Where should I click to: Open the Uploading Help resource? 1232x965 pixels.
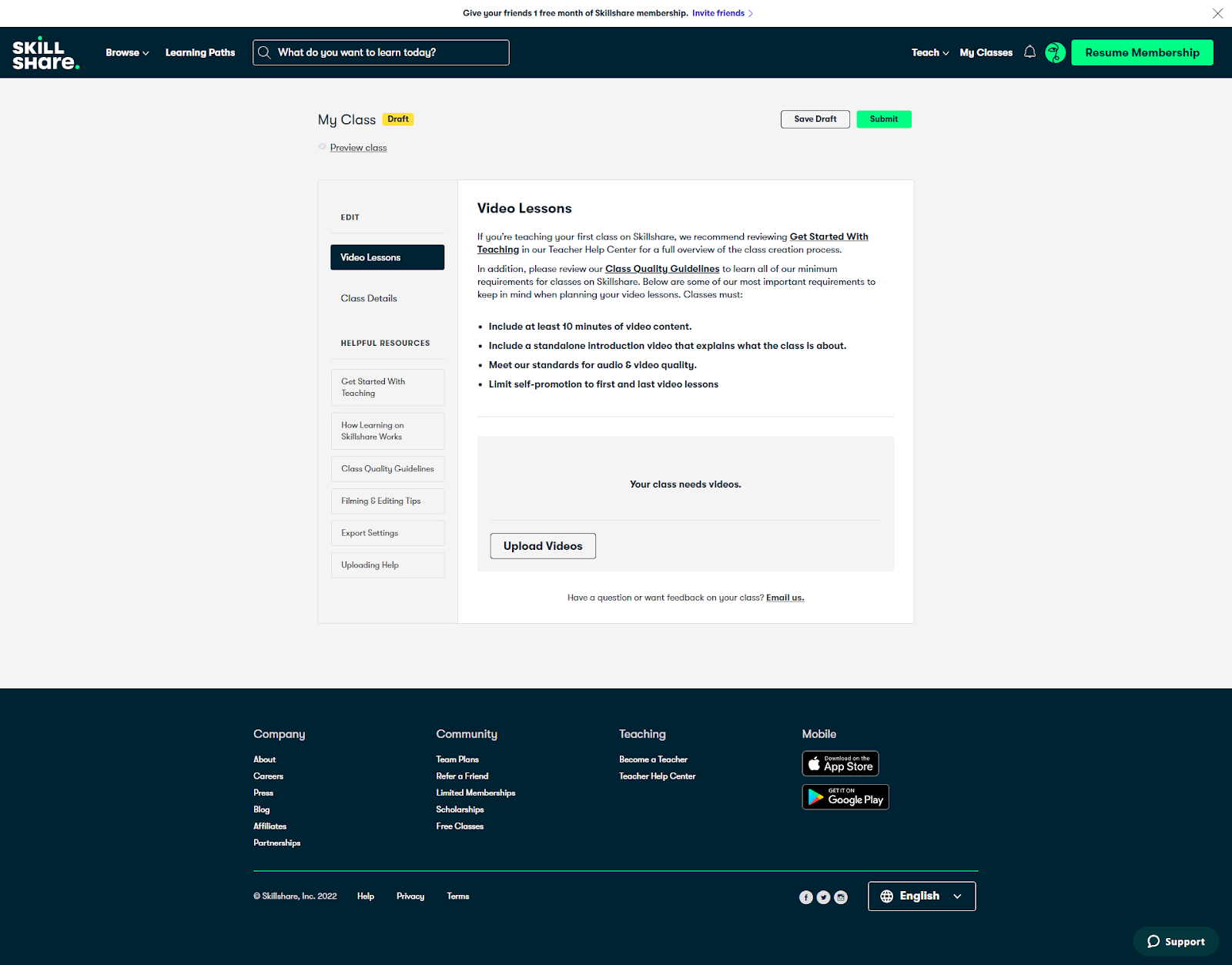point(387,565)
